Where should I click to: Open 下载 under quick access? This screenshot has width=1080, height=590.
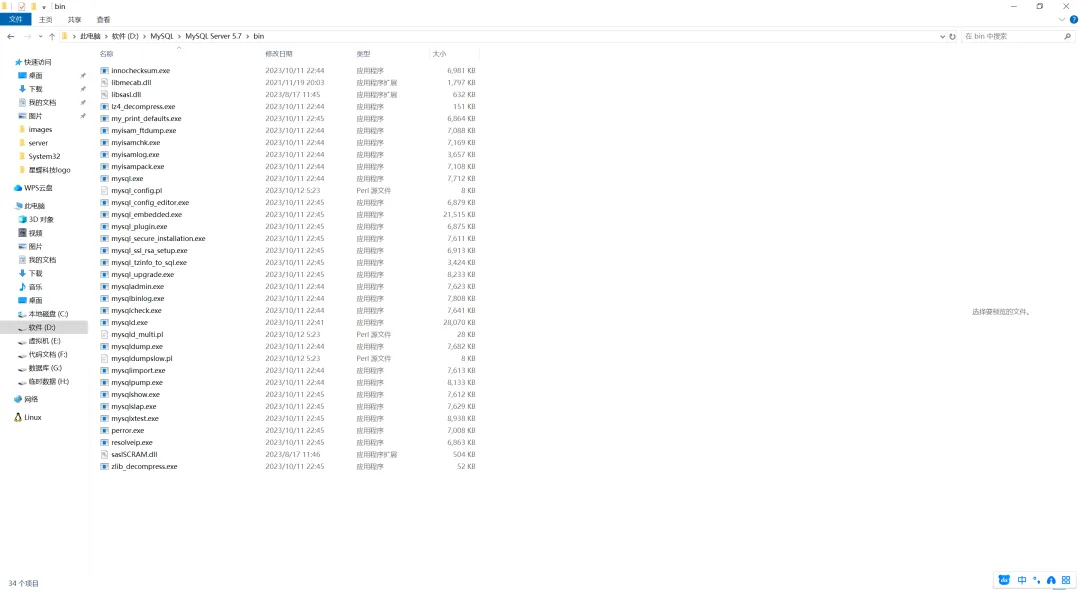(35, 89)
